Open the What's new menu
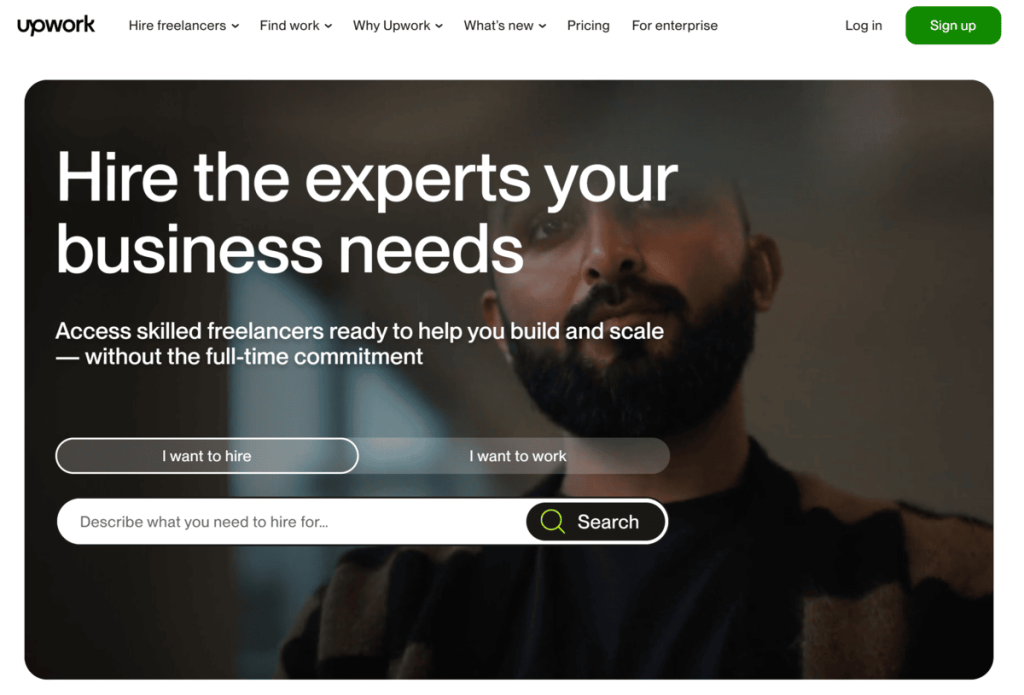Viewport: 1024px width, 695px height. (505, 25)
